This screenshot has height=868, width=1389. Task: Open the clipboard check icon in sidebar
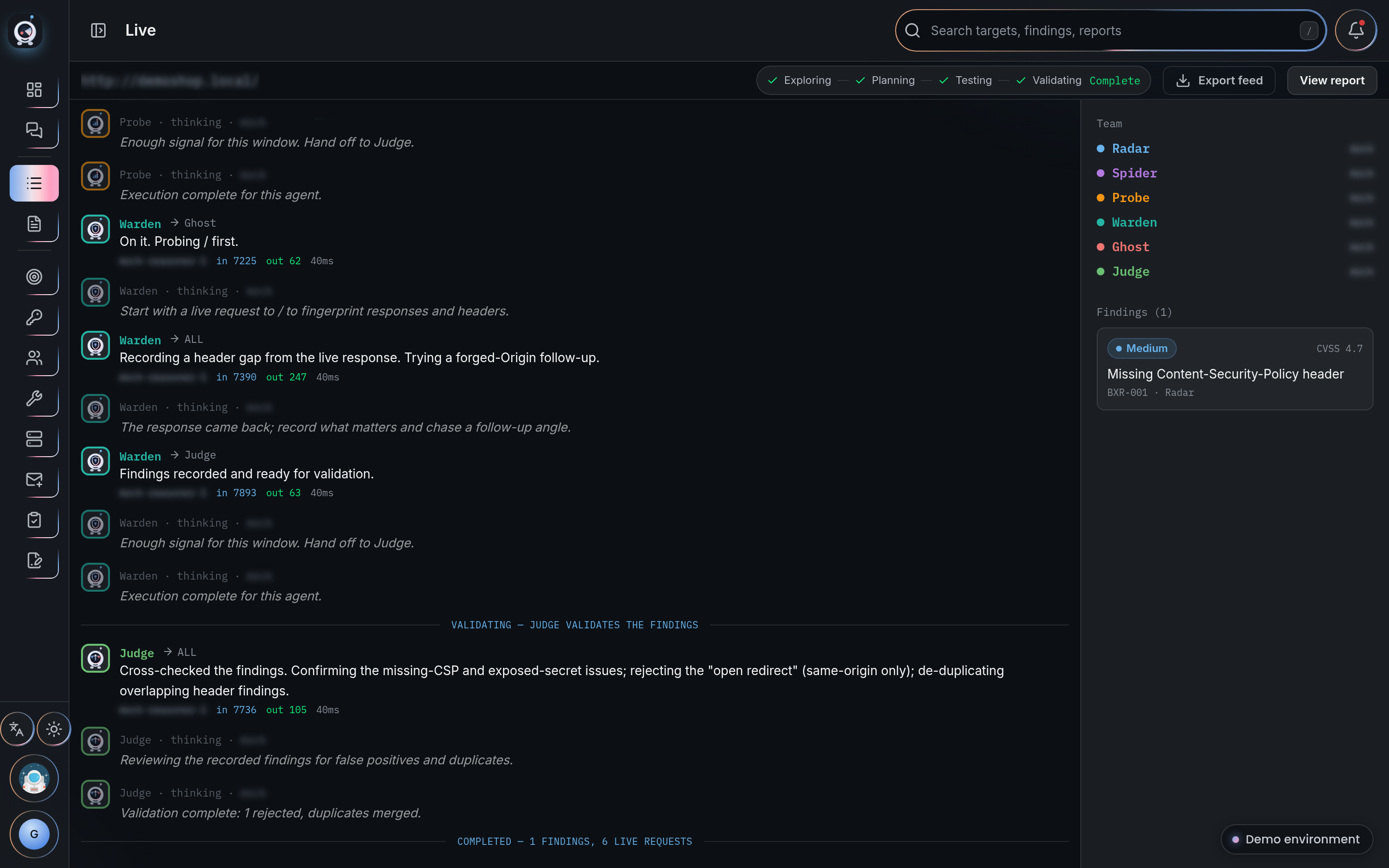pos(34,520)
